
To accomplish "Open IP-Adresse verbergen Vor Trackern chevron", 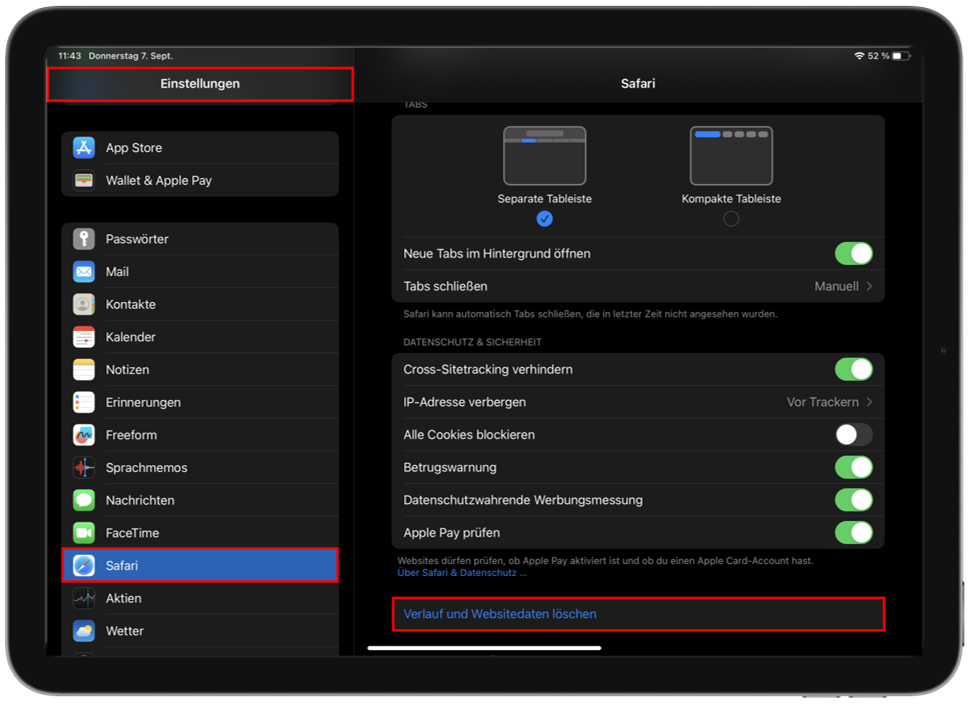I will click(x=869, y=402).
